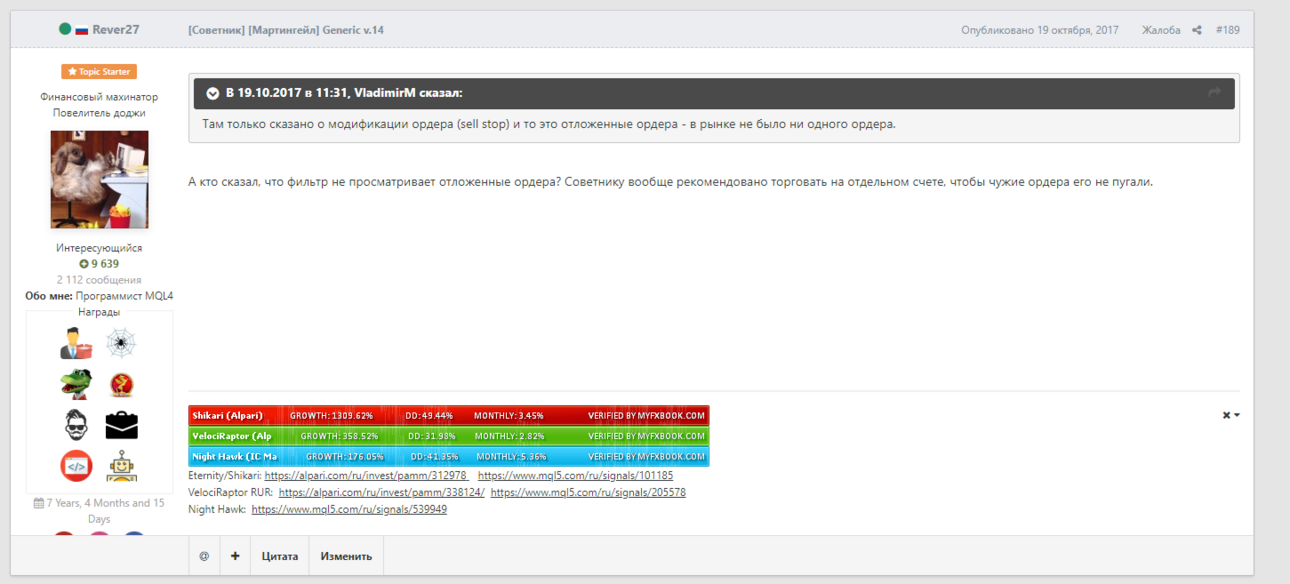Collapse the VladimirM quote with chevron
The height and width of the screenshot is (584, 1290).
click(212, 93)
